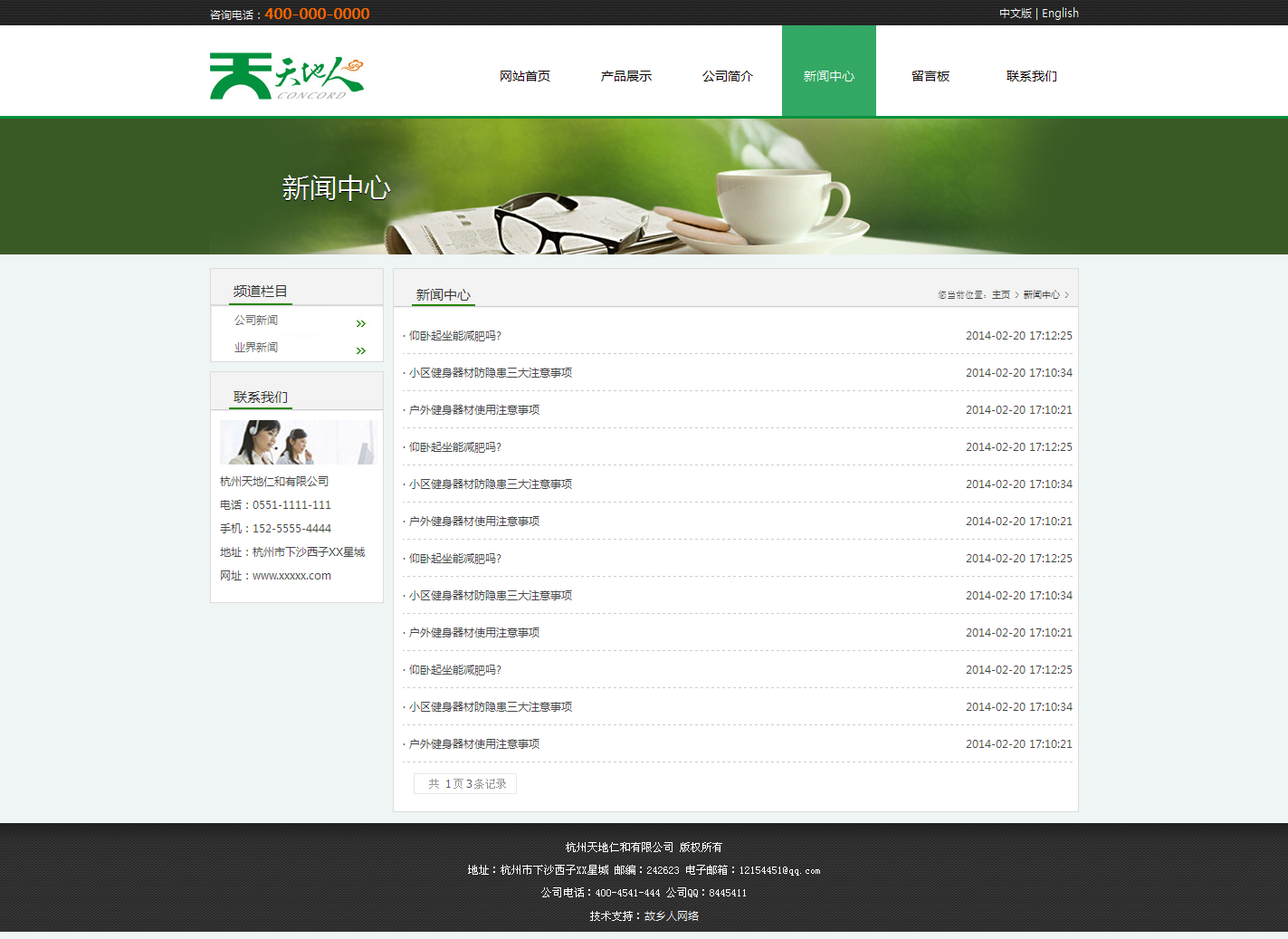1288x939 pixels.
Task: Switch the language to English
Action: click(x=1060, y=14)
